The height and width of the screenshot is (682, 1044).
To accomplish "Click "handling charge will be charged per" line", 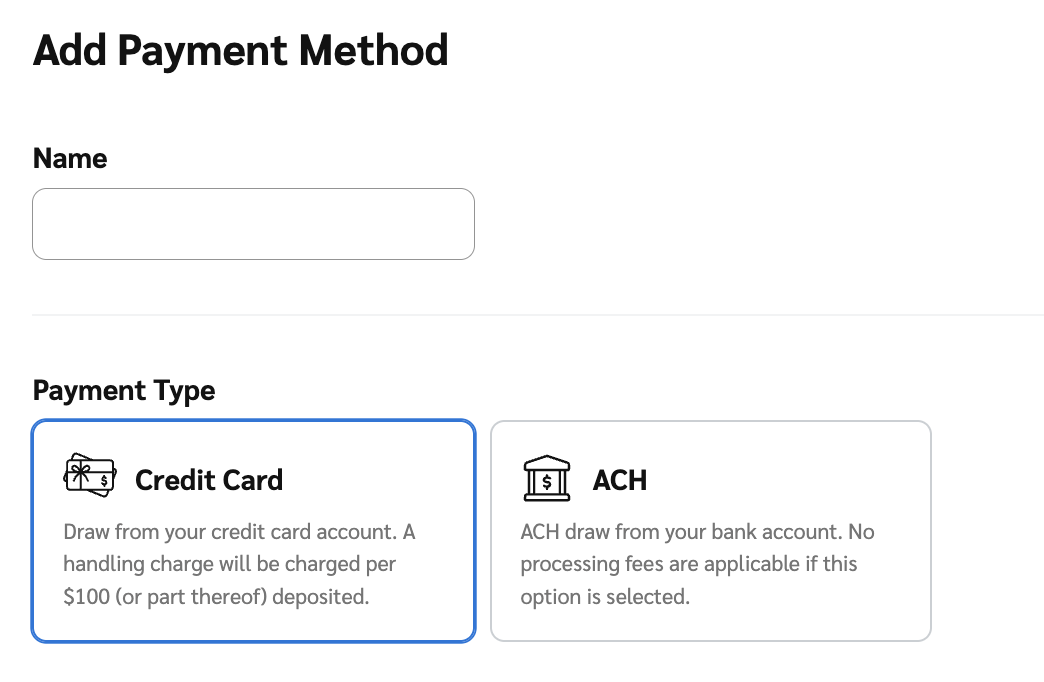I will [230, 564].
